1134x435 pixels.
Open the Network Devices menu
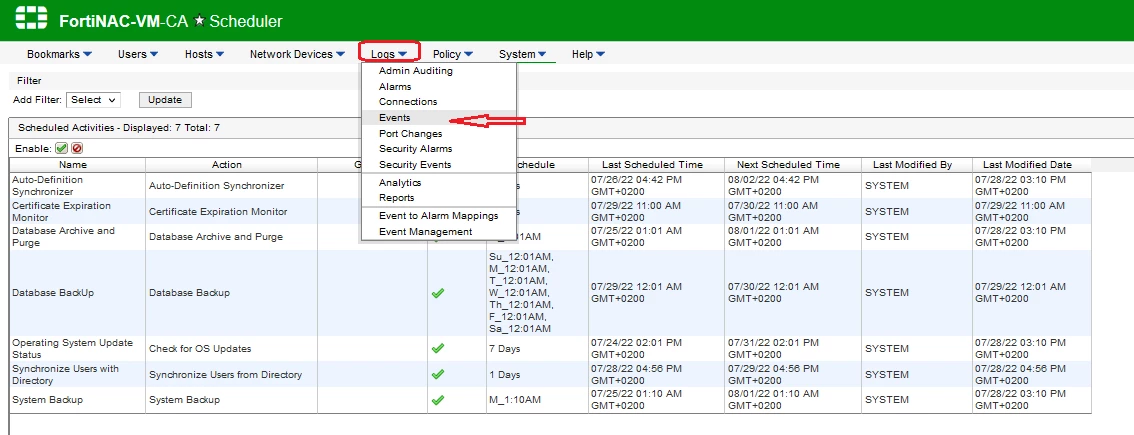pyautogui.click(x=297, y=54)
